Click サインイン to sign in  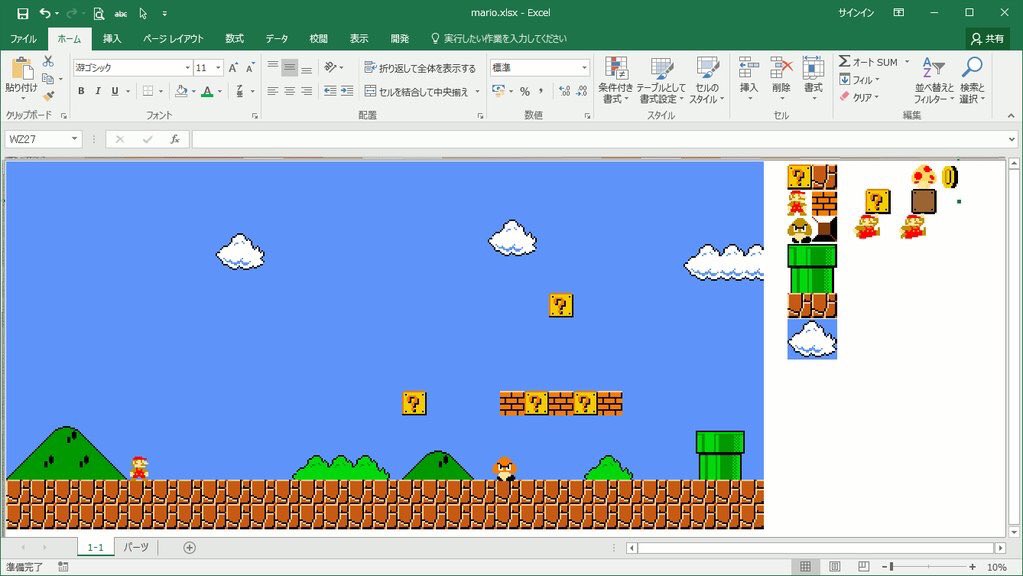(856, 13)
